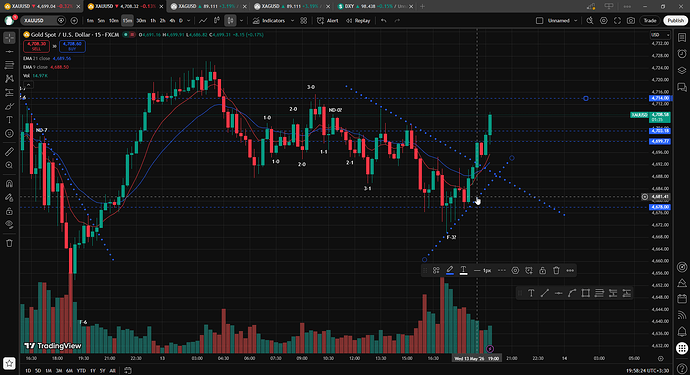Toggle stay in drawing mode pencil-lock
This screenshot has height=375, width=690.
tap(9, 198)
